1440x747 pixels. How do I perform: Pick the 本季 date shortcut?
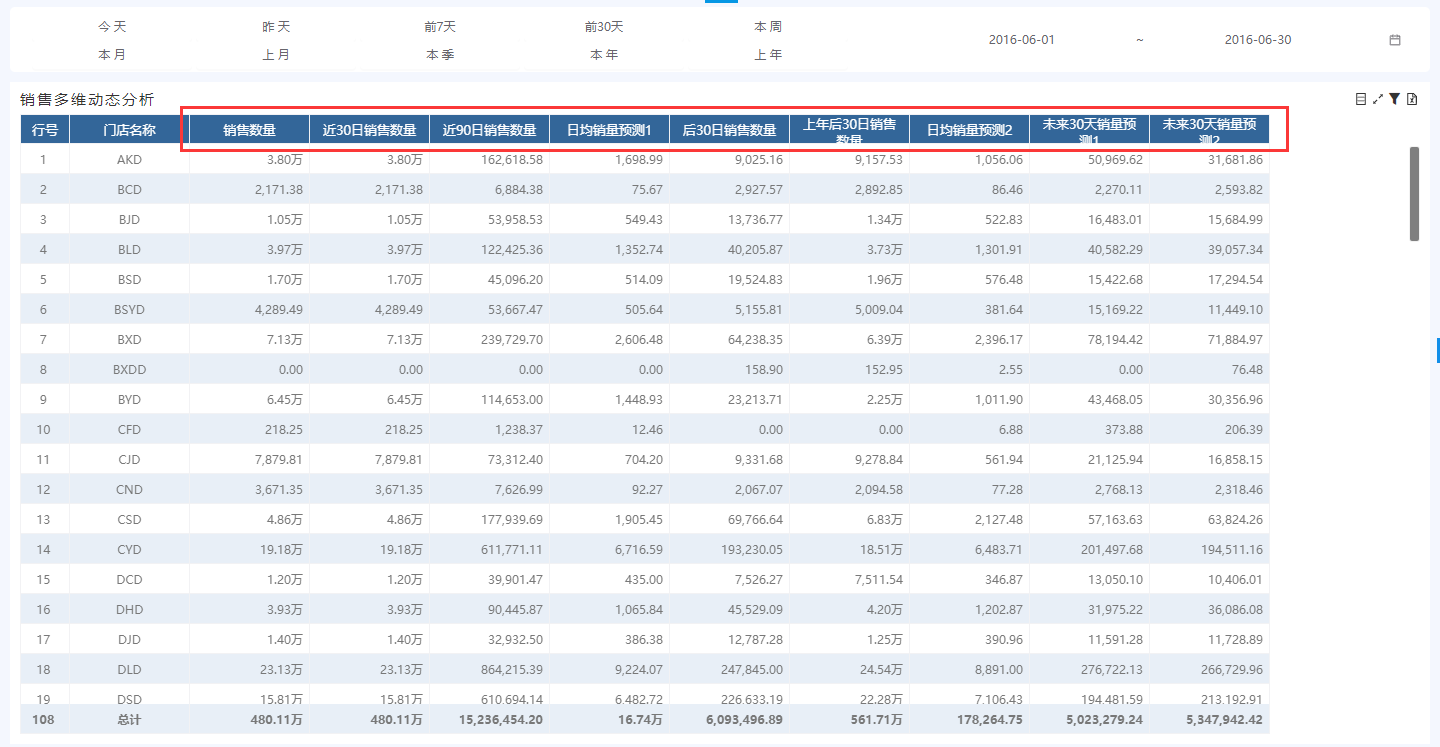click(440, 55)
